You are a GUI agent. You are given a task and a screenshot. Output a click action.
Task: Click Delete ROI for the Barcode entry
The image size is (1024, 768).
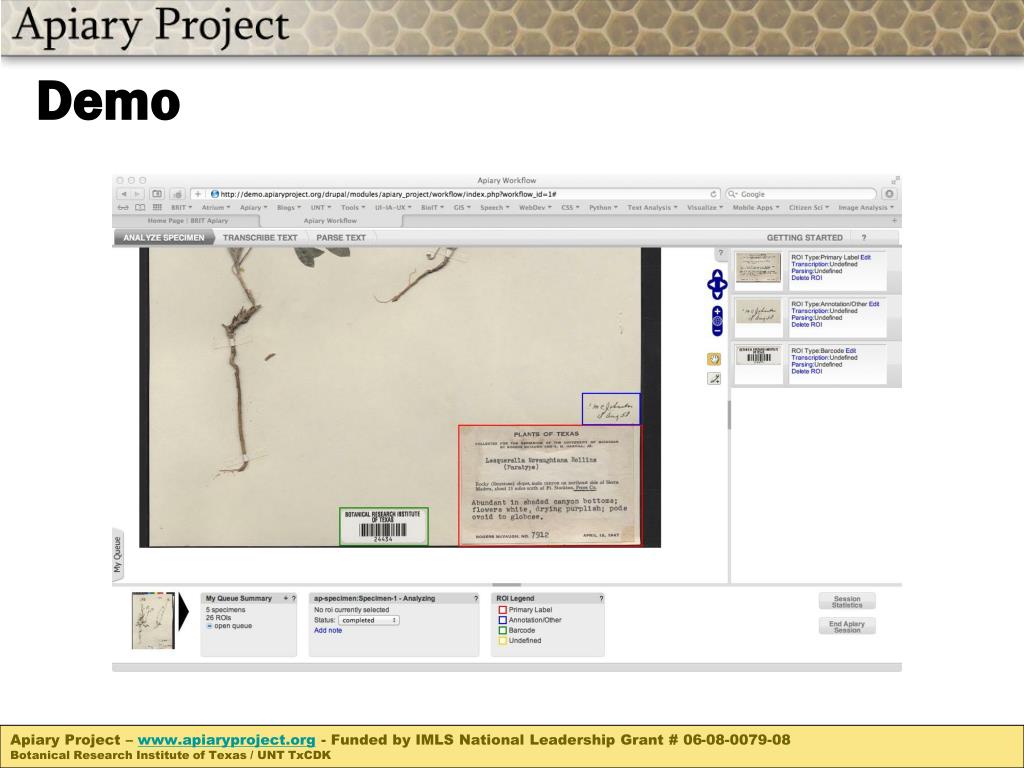[x=806, y=371]
